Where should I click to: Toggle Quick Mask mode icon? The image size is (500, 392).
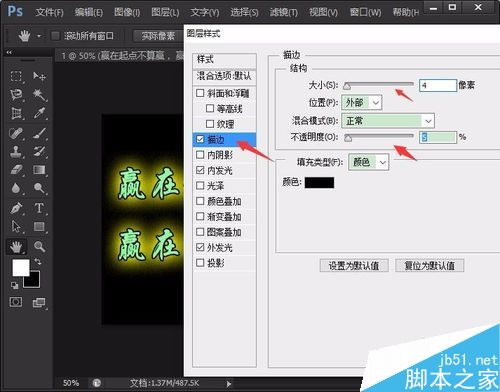(16, 302)
